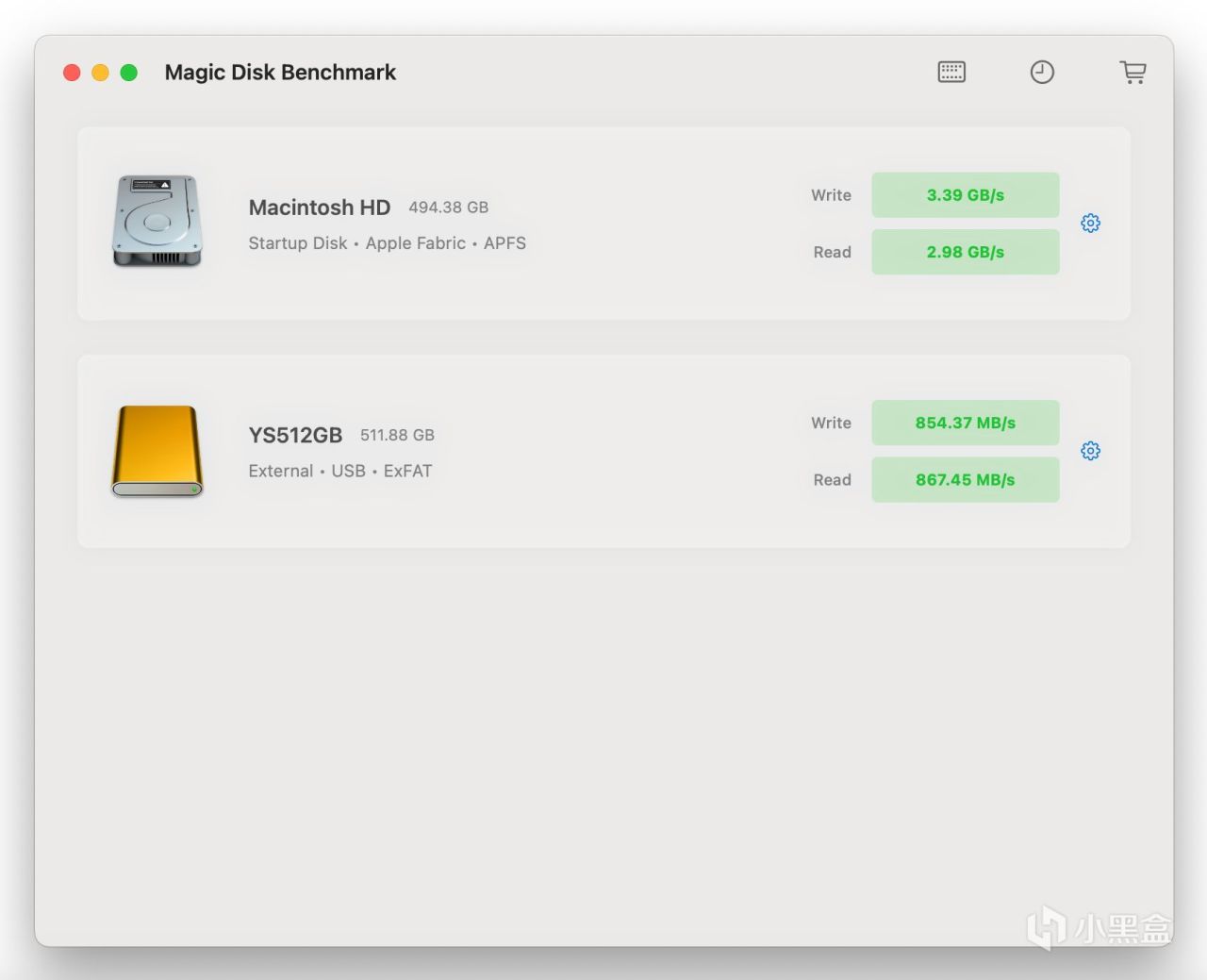Open the benchmark history clock icon
This screenshot has width=1207, height=980.
[1042, 72]
